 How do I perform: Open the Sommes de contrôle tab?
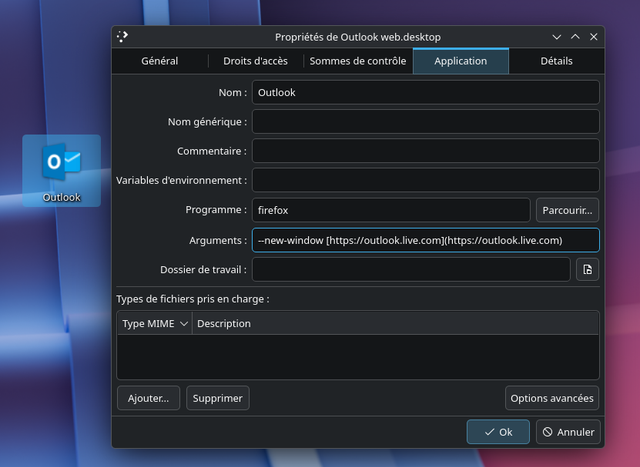click(358, 61)
